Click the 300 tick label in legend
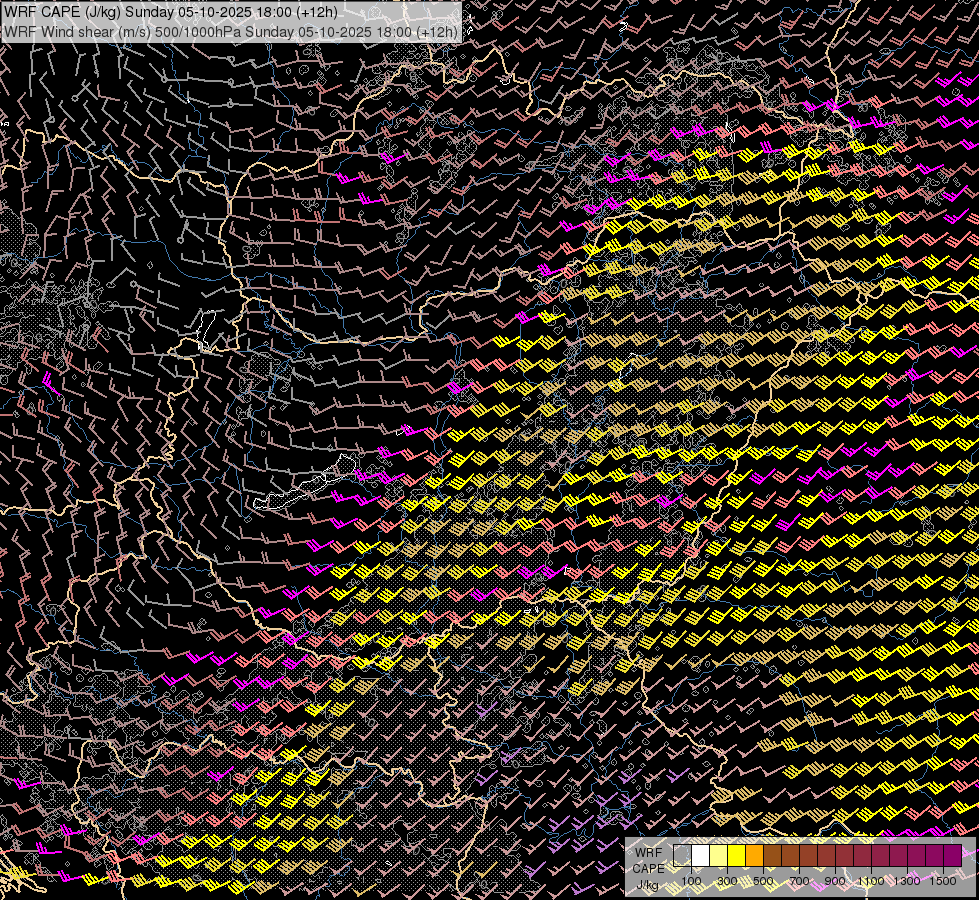979x900 pixels. click(727, 880)
